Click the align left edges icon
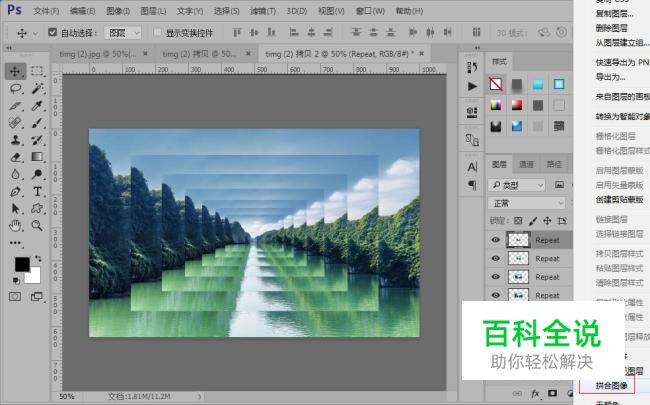The image size is (650, 405). (294, 32)
